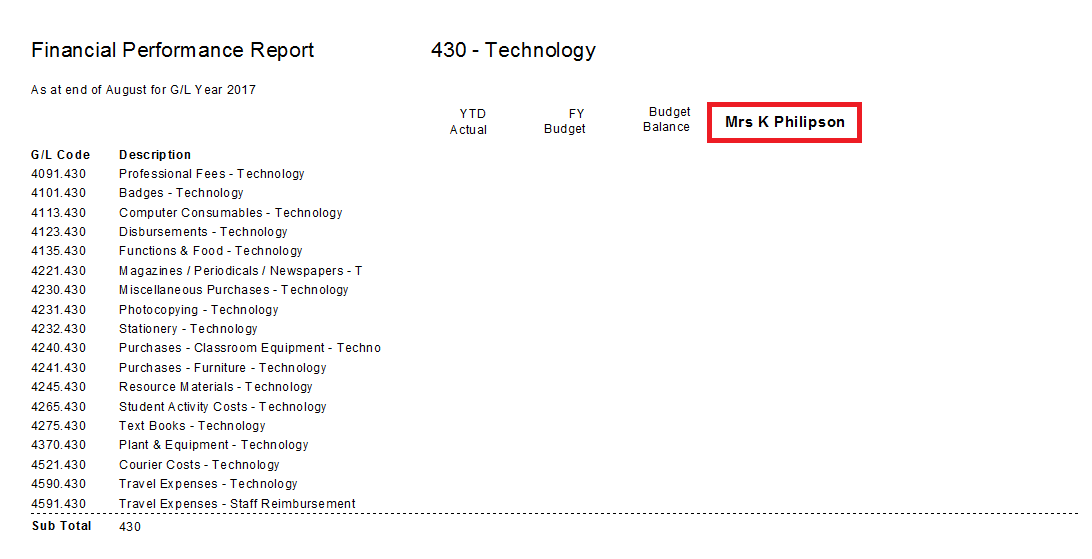
Task: Select code 4241.430
Action: click(x=58, y=368)
